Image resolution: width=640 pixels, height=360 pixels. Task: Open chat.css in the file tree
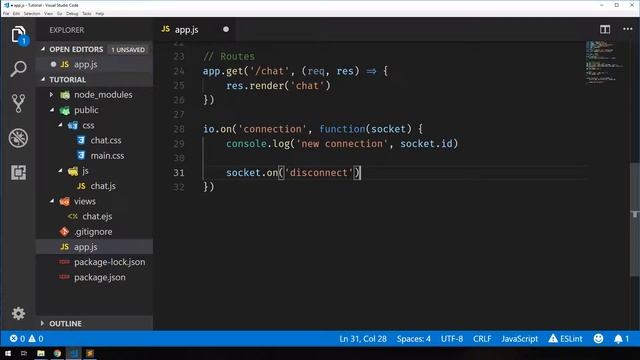click(x=106, y=140)
